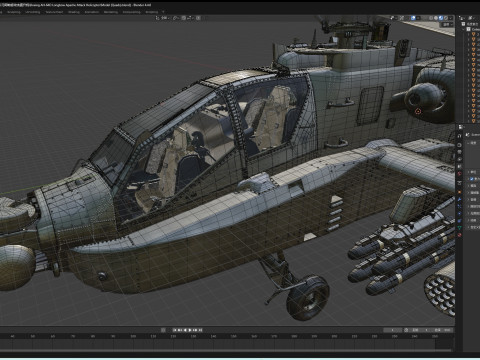Image resolution: width=480 pixels, height=360 pixels.
Task: Jump to timeline start frame
Action: click(175, 330)
